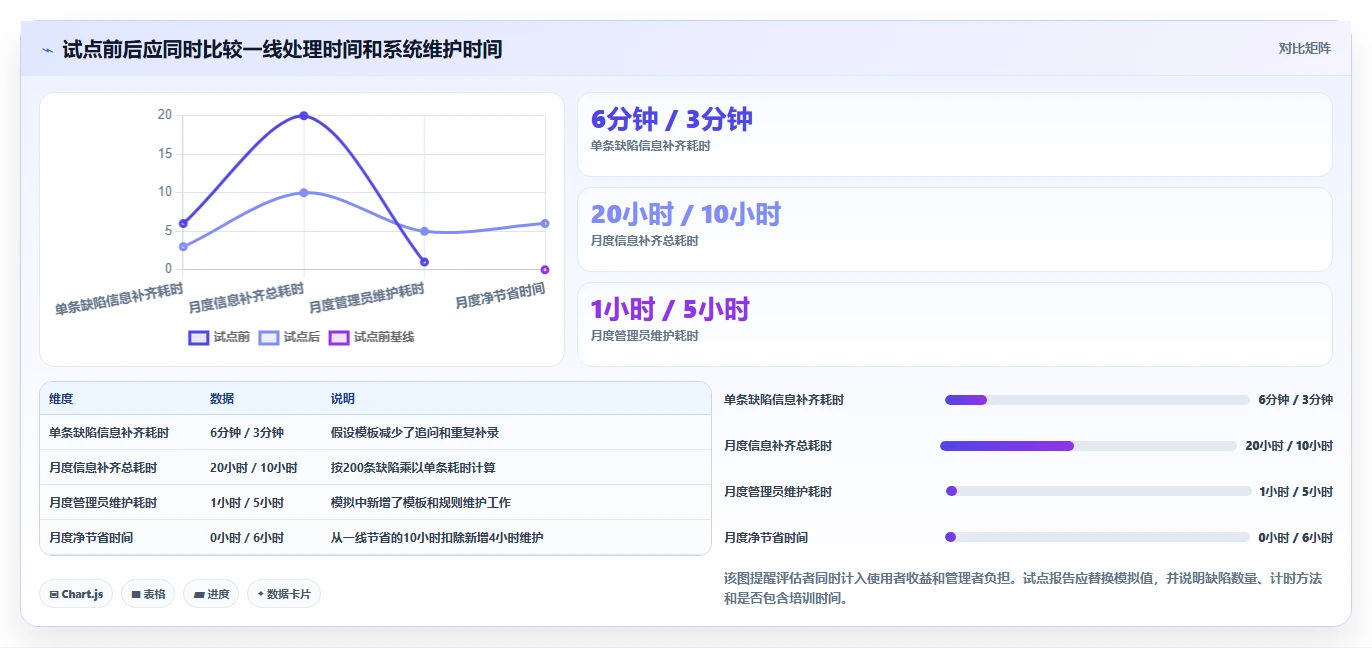Click the 表格 chip icon
This screenshot has width=1372, height=648.
tap(136, 594)
